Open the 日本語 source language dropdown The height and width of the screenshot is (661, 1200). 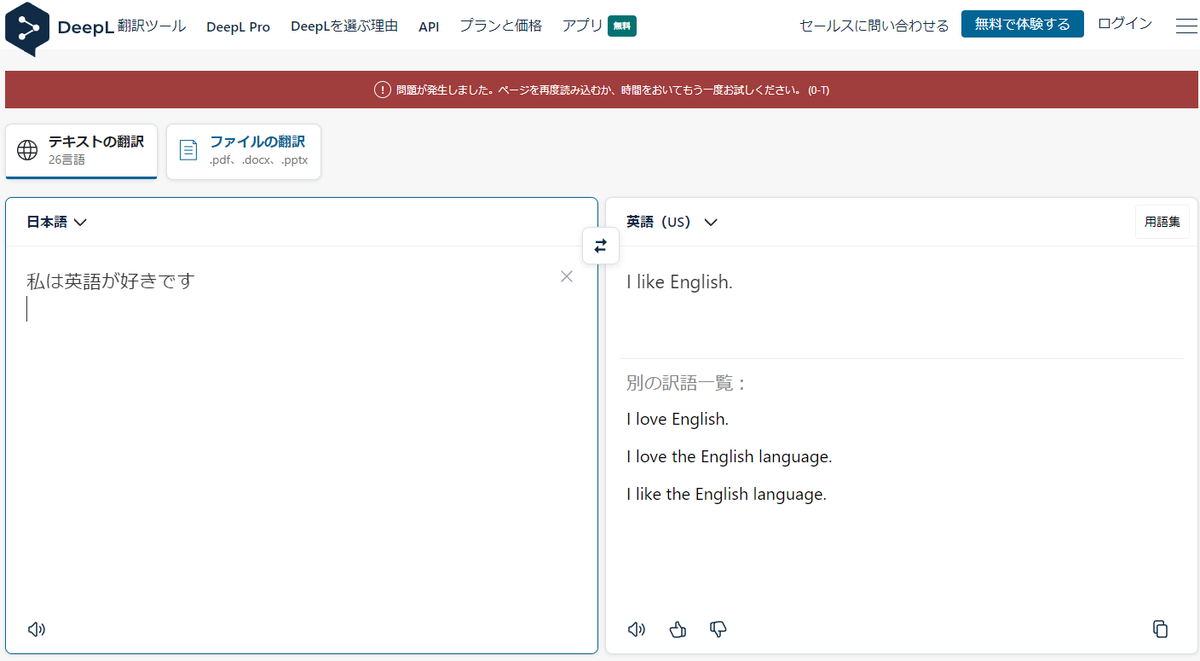coord(57,222)
